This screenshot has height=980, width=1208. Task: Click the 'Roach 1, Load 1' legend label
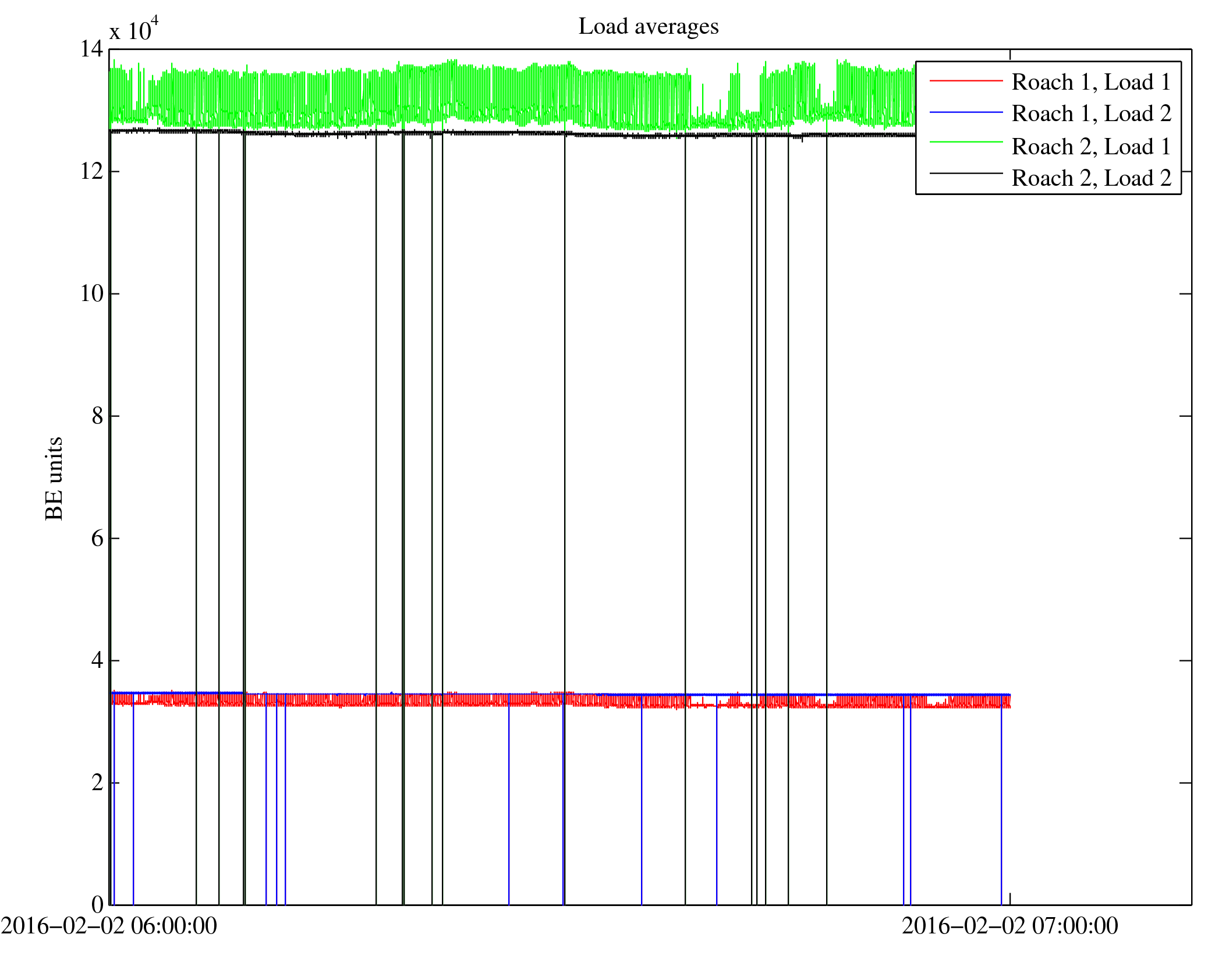pyautogui.click(x=1091, y=82)
